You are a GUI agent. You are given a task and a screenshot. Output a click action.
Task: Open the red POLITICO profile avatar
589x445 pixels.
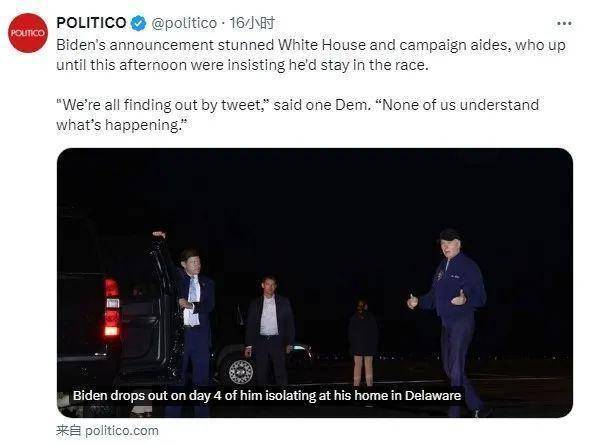[x=28, y=33]
